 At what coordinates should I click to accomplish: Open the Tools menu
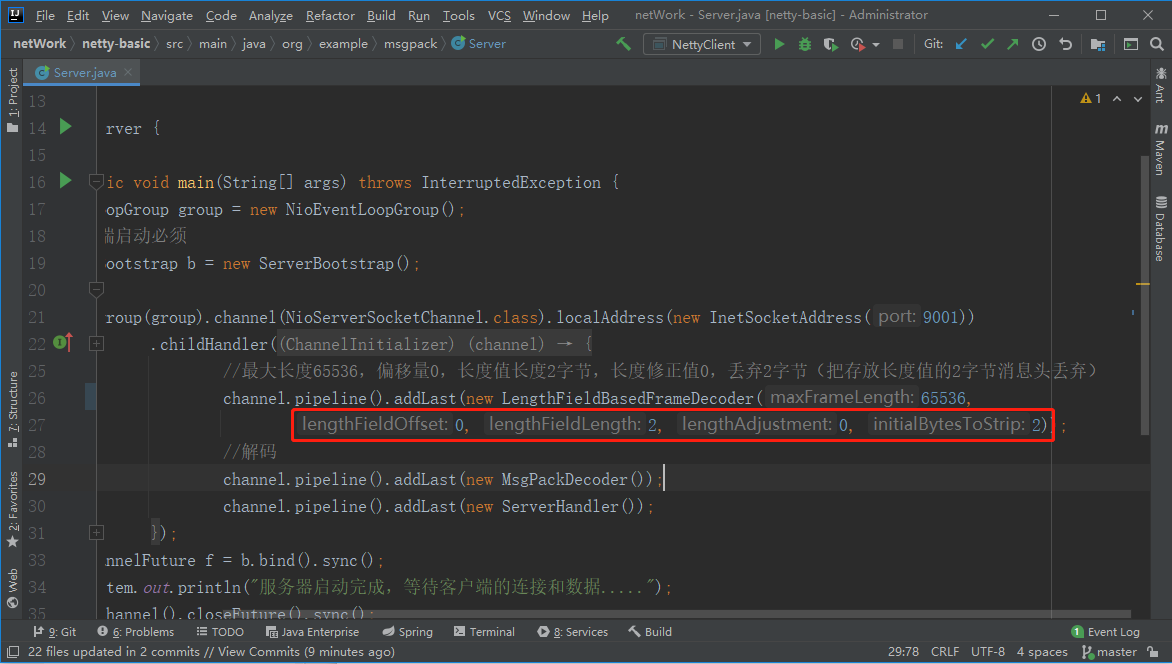click(x=458, y=16)
